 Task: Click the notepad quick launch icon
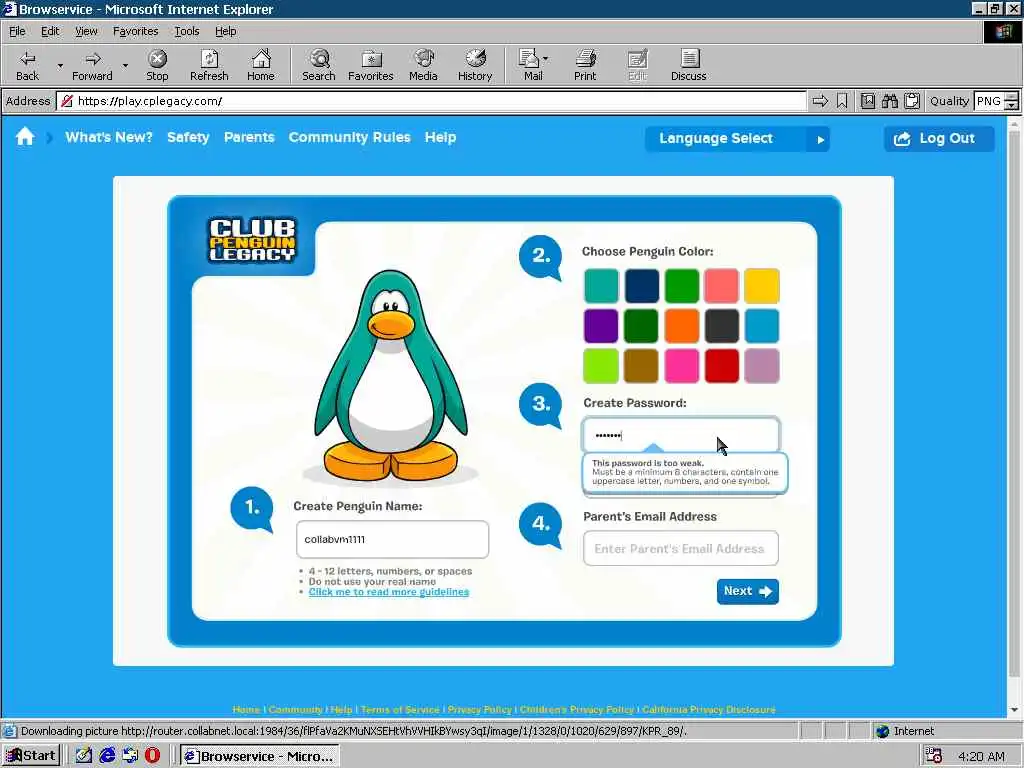pos(84,756)
